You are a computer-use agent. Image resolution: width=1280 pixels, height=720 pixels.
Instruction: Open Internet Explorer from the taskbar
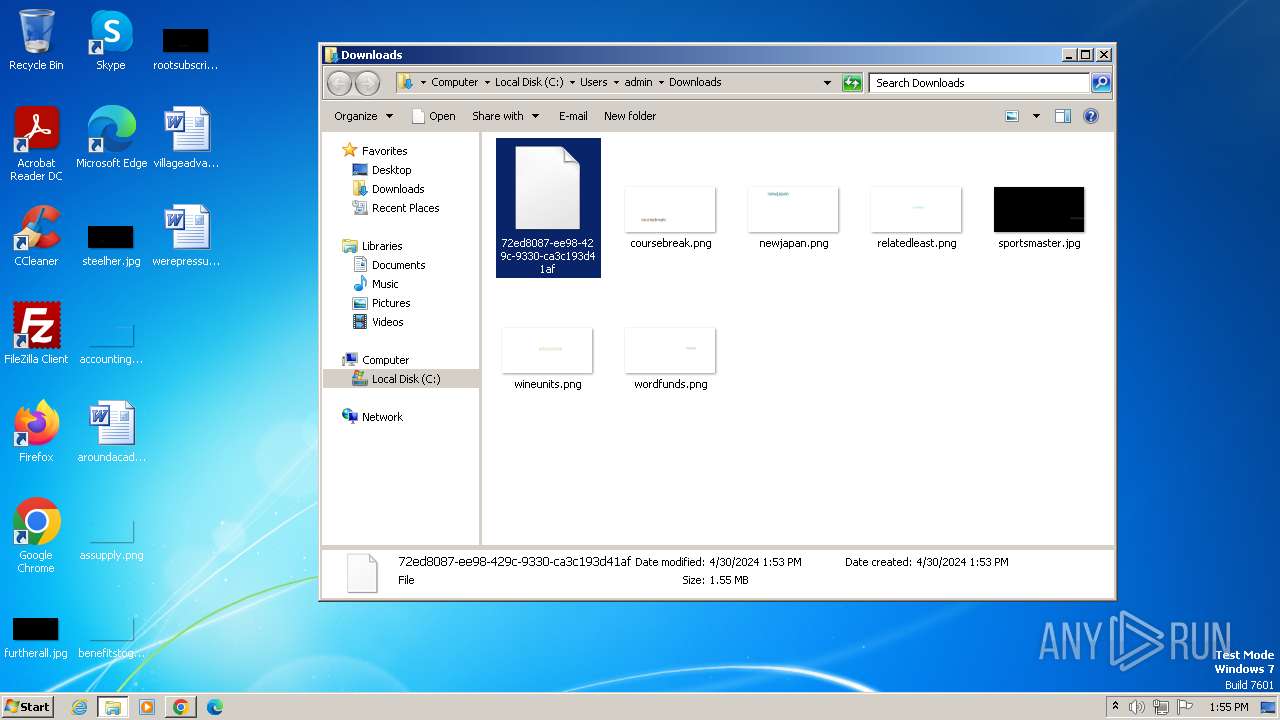pyautogui.click(x=79, y=707)
